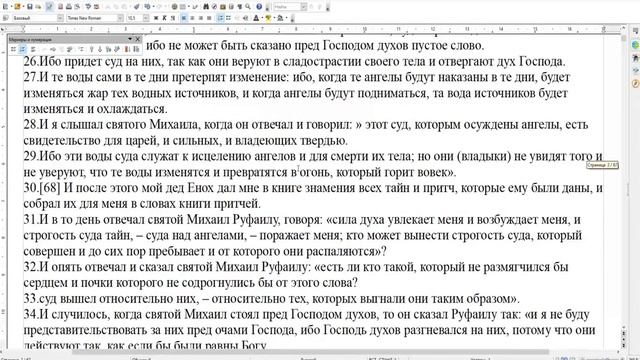The image size is (640, 360).
Task: Open the Find field history dropdown
Action: pos(304,7)
